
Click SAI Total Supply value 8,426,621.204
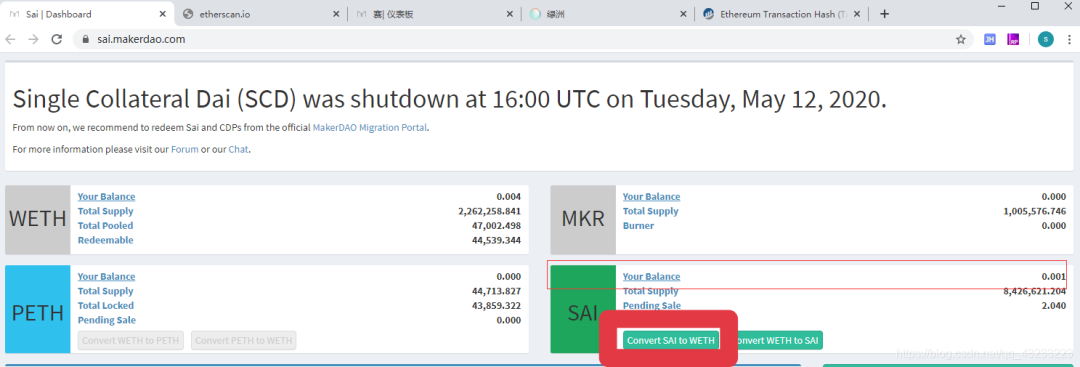(x=1035, y=291)
